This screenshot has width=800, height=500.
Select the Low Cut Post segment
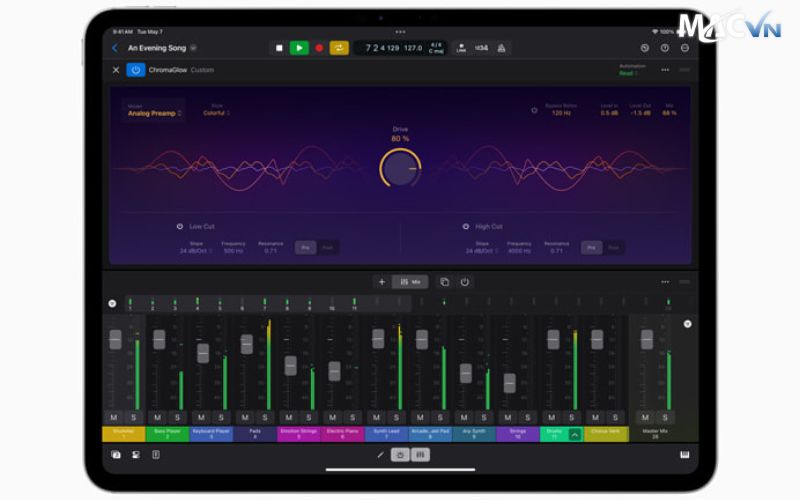328,248
